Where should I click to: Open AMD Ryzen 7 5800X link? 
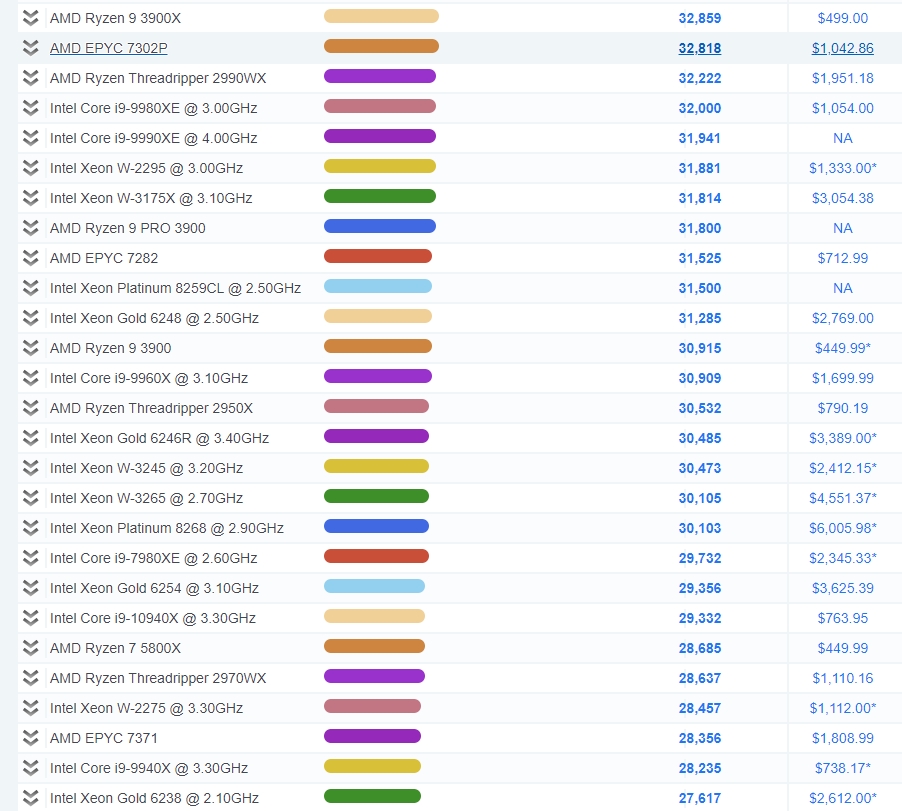click(x=115, y=648)
